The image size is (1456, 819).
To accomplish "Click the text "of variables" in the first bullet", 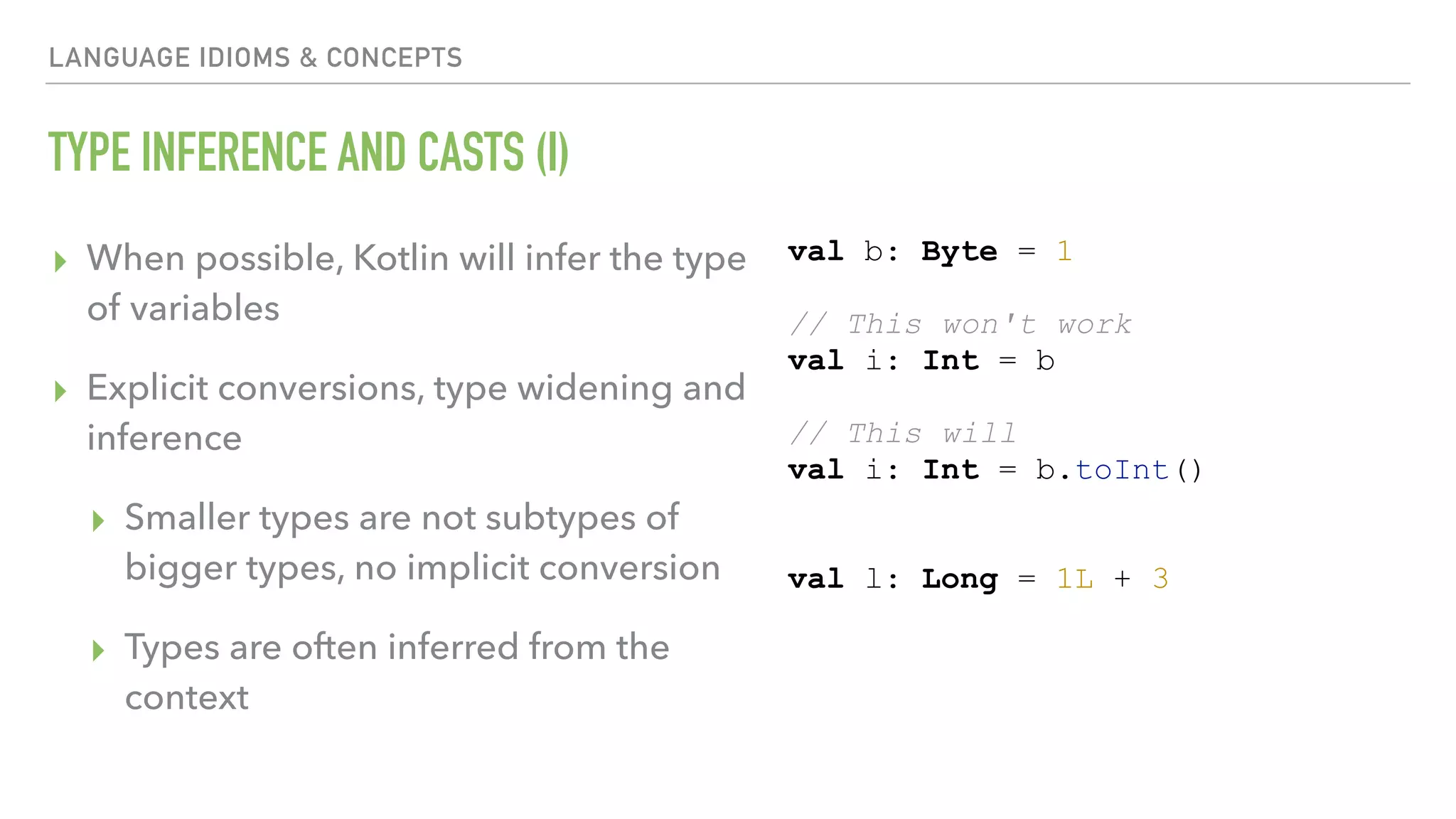I will [183, 309].
